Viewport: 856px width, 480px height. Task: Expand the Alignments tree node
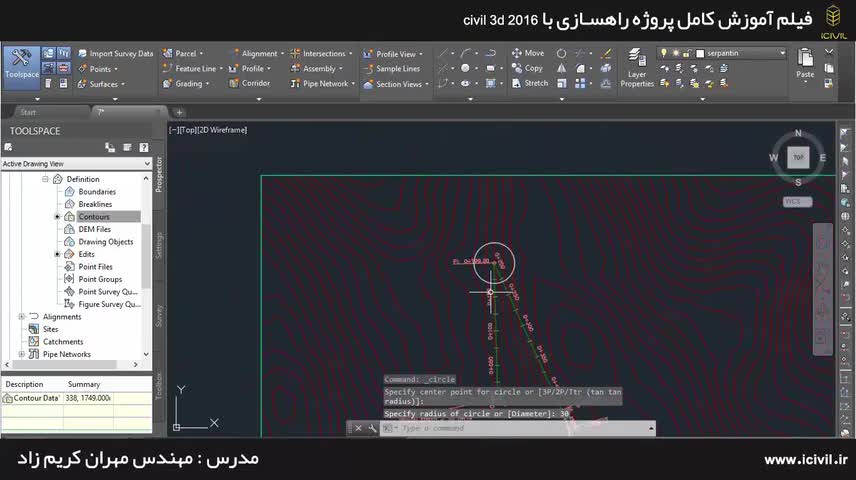click(22, 317)
